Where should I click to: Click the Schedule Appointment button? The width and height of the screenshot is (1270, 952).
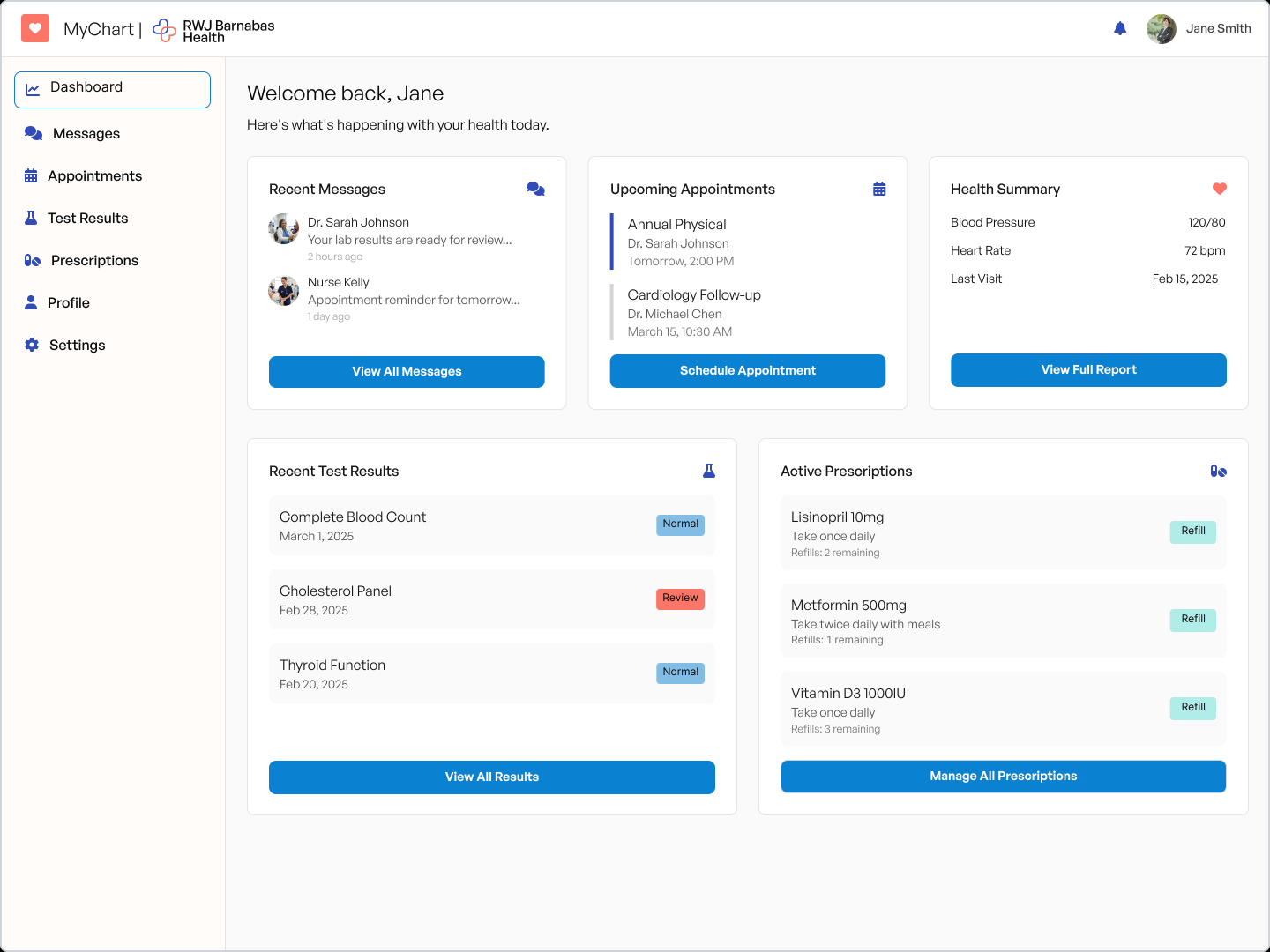point(748,370)
